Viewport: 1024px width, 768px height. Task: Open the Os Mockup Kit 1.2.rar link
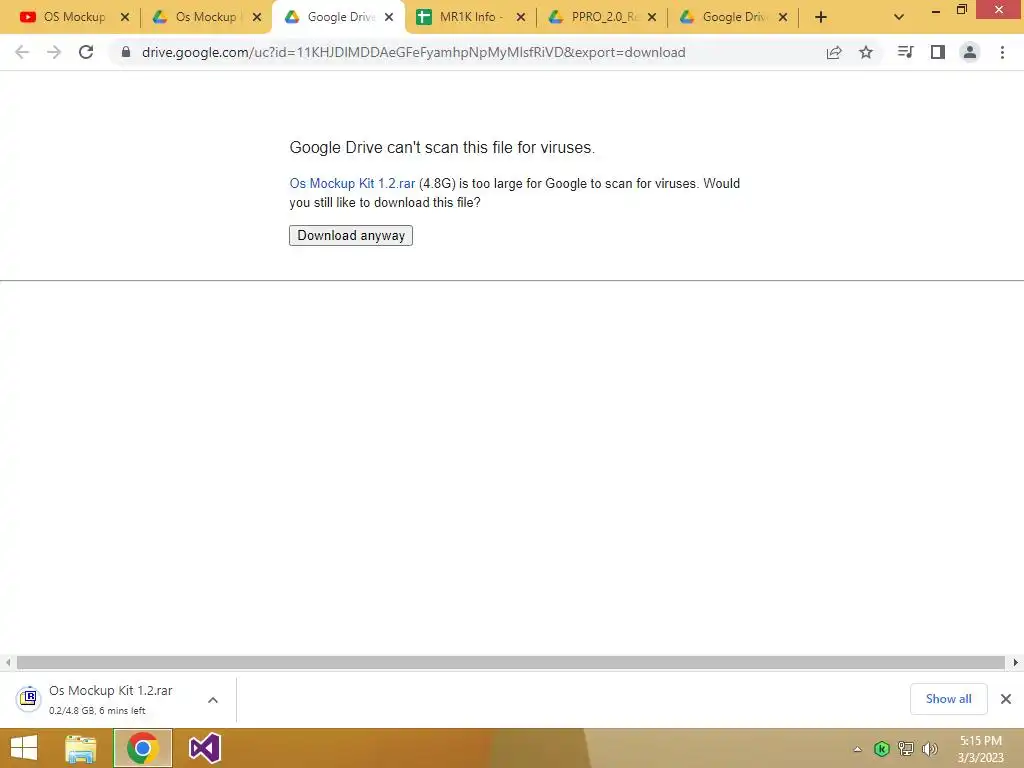point(352,184)
